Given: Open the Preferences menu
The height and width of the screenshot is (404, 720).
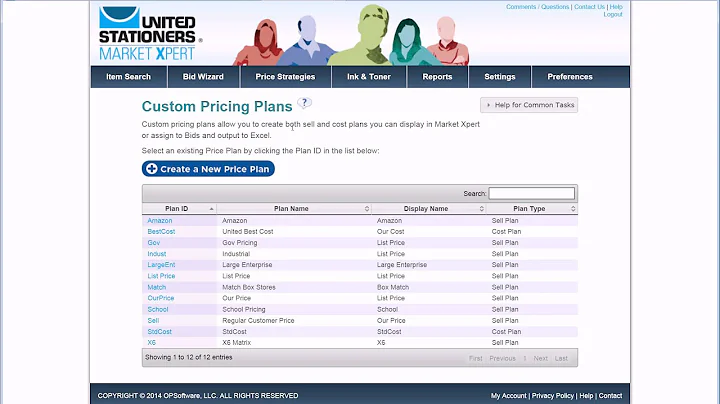Looking at the screenshot, I should 570,77.
